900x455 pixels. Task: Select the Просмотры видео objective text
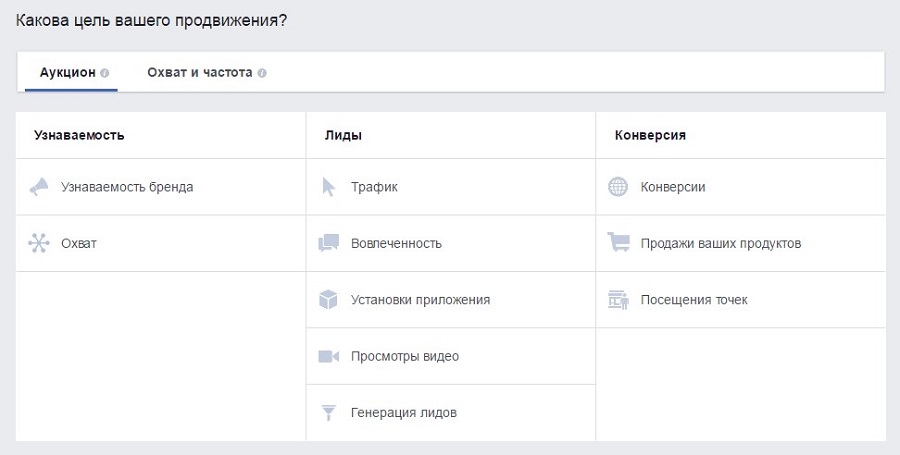405,356
